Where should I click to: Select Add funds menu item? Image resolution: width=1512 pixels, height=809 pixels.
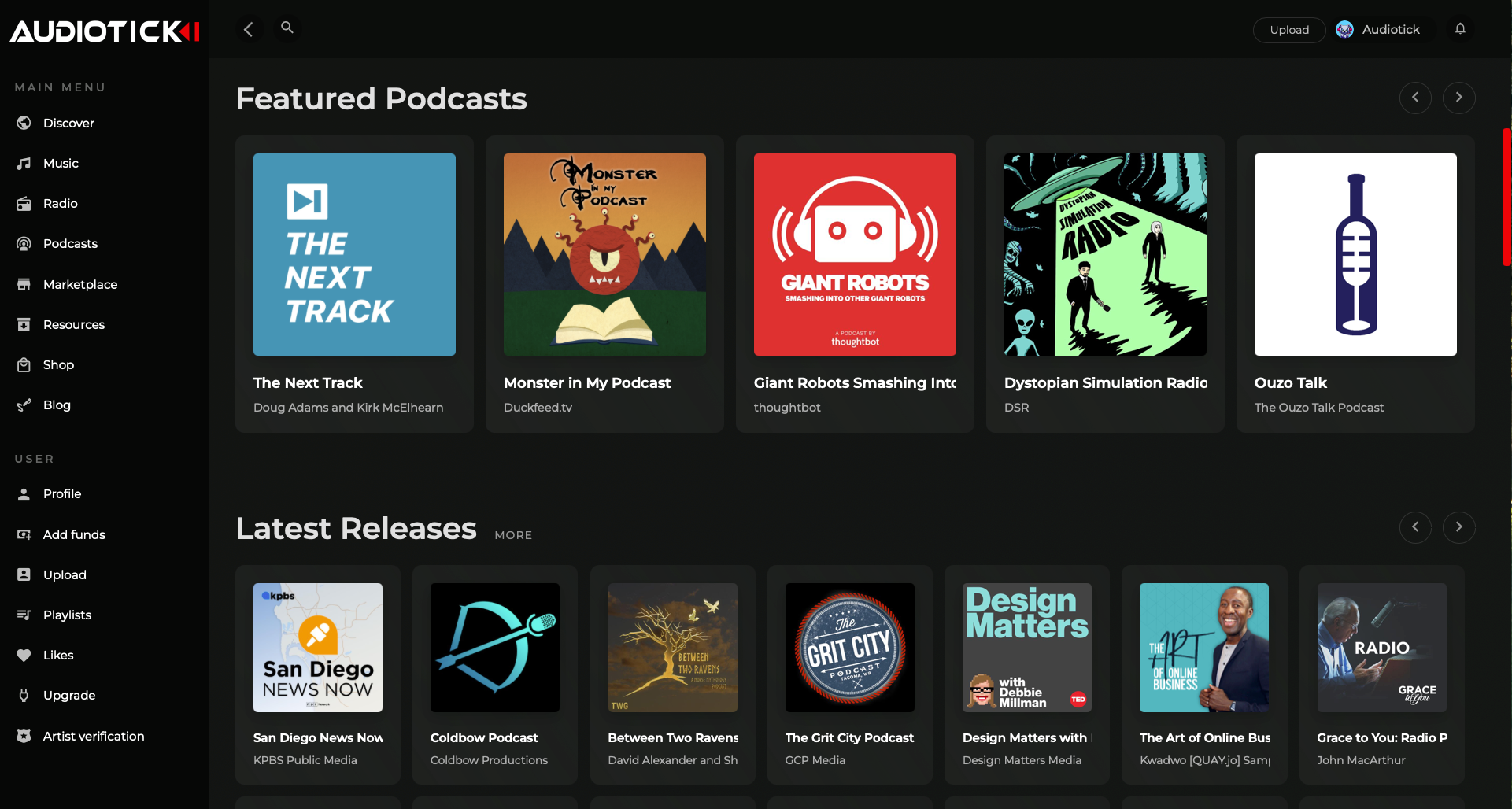click(x=74, y=535)
